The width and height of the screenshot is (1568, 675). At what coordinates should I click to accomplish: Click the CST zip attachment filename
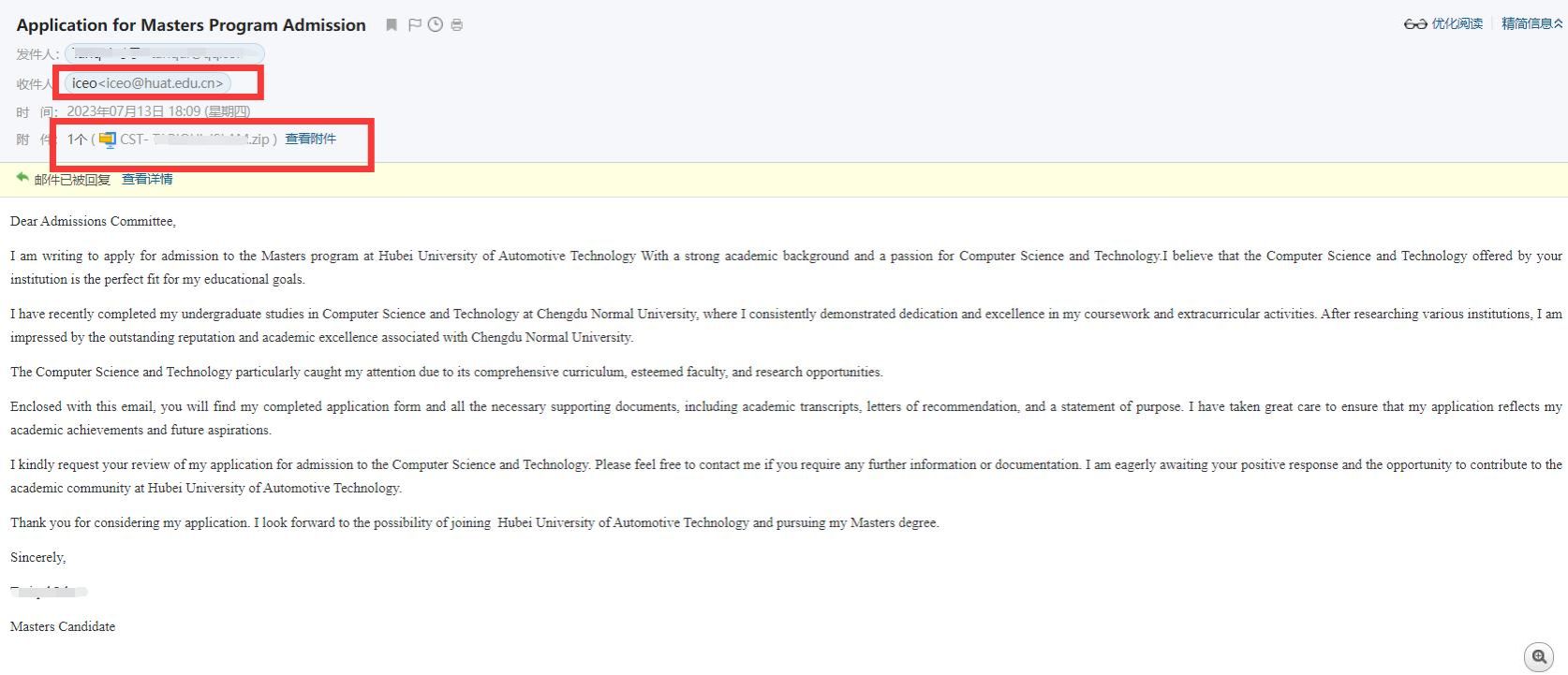[x=195, y=139]
